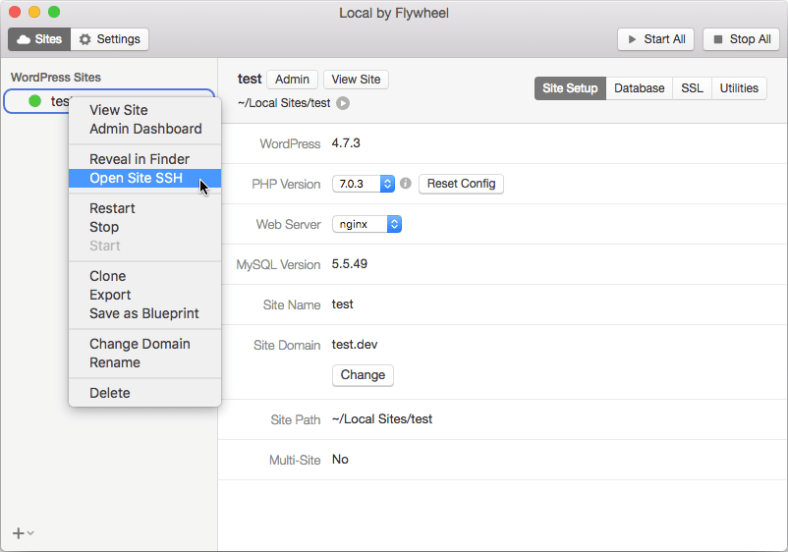Click the Multi-Site No value
Image resolution: width=788 pixels, height=552 pixels.
(x=340, y=459)
